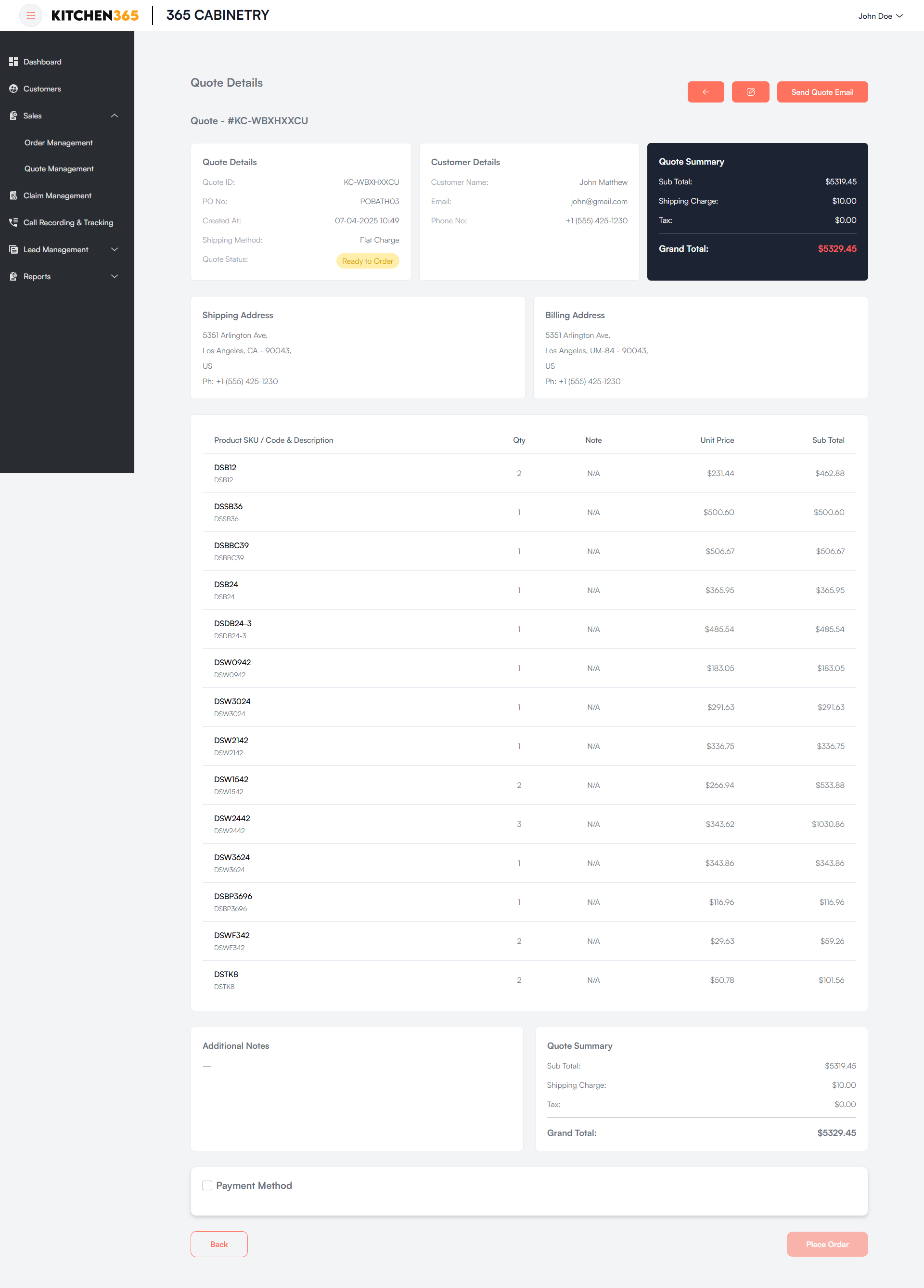The width and height of the screenshot is (924, 1288).
Task: Open Quote Management from sidebar
Action: [59, 168]
